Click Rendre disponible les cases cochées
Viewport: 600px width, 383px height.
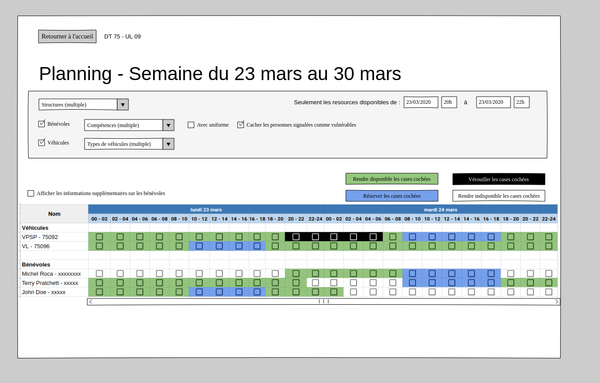pos(391,179)
